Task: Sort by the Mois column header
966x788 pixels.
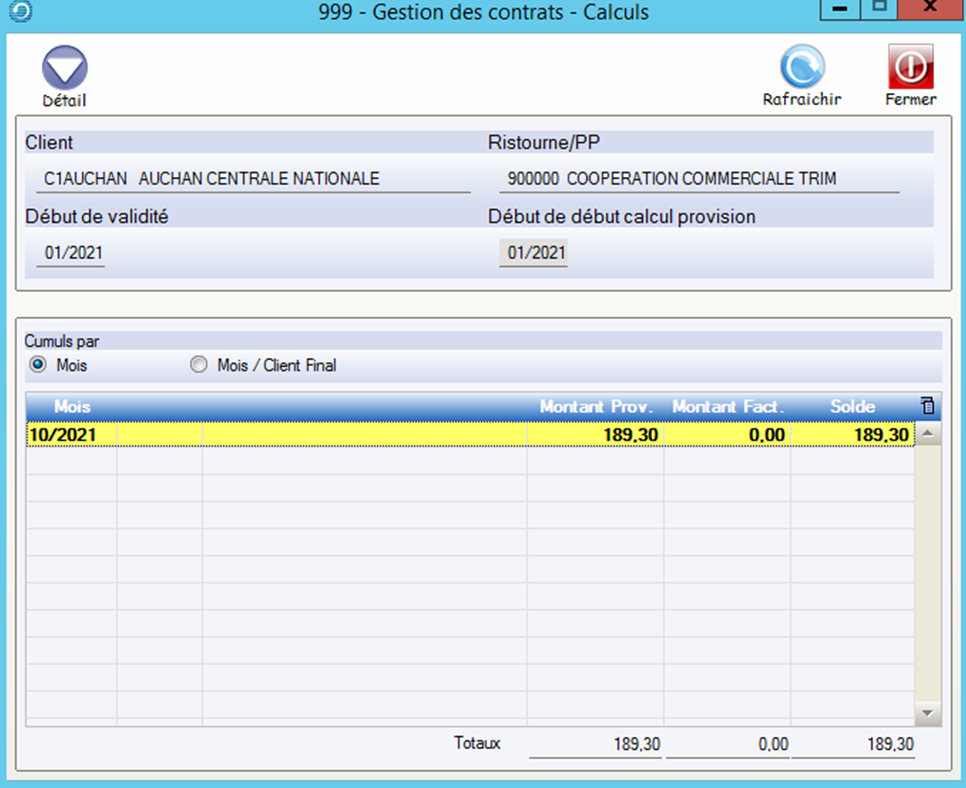Action: 72,407
